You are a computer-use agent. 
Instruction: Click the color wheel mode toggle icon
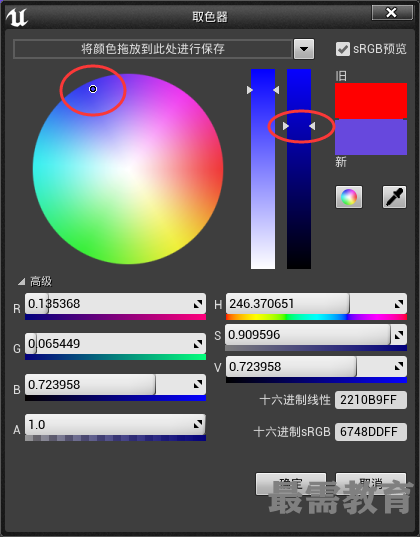(x=349, y=197)
